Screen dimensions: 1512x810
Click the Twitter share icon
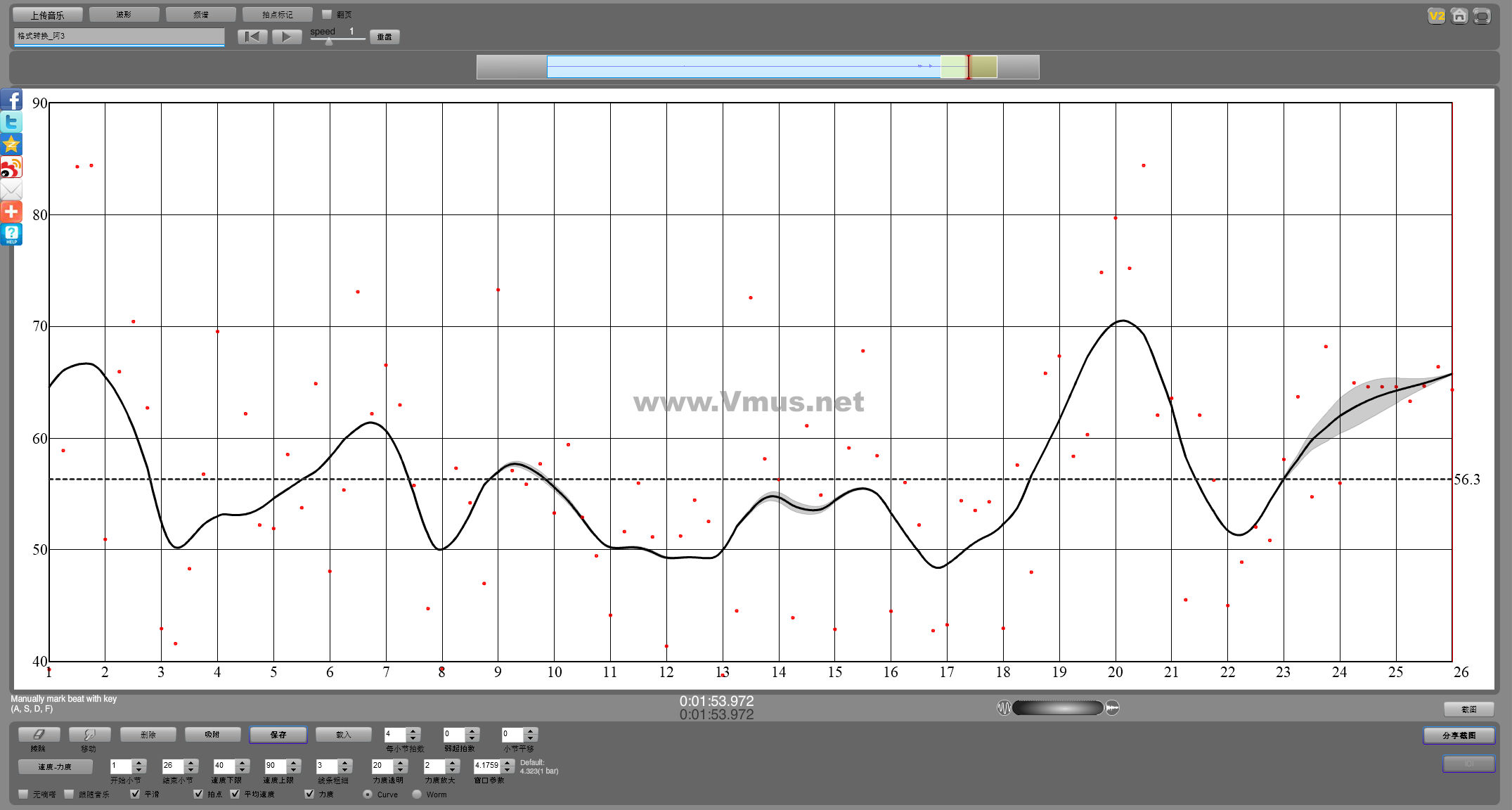click(11, 122)
